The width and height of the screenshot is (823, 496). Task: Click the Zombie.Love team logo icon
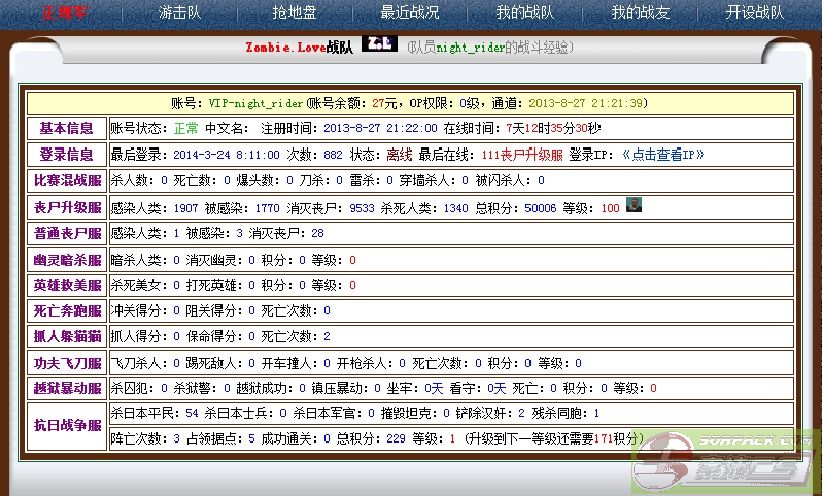pyautogui.click(x=378, y=44)
